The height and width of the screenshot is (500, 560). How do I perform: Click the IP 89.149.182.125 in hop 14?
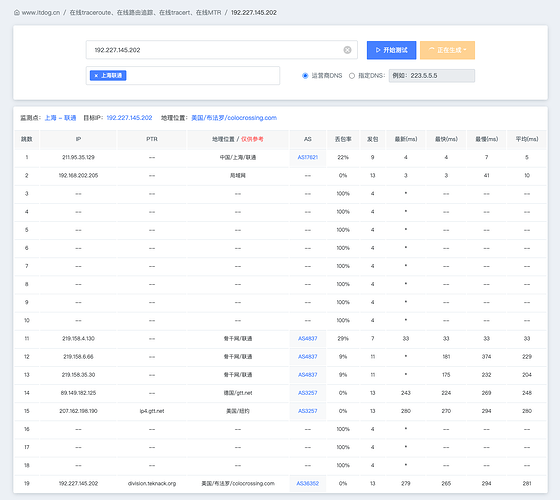point(78,393)
